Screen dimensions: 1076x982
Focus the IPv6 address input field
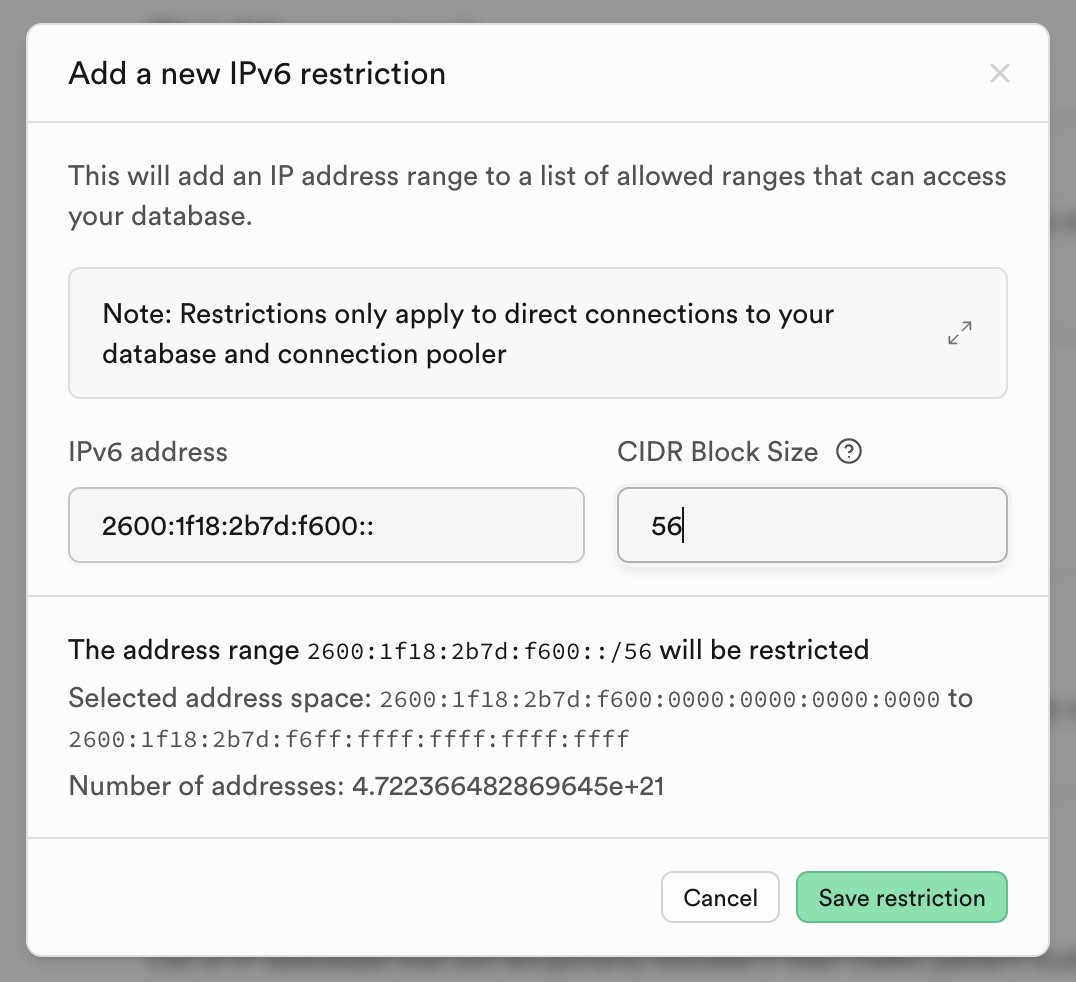pyautogui.click(x=326, y=525)
